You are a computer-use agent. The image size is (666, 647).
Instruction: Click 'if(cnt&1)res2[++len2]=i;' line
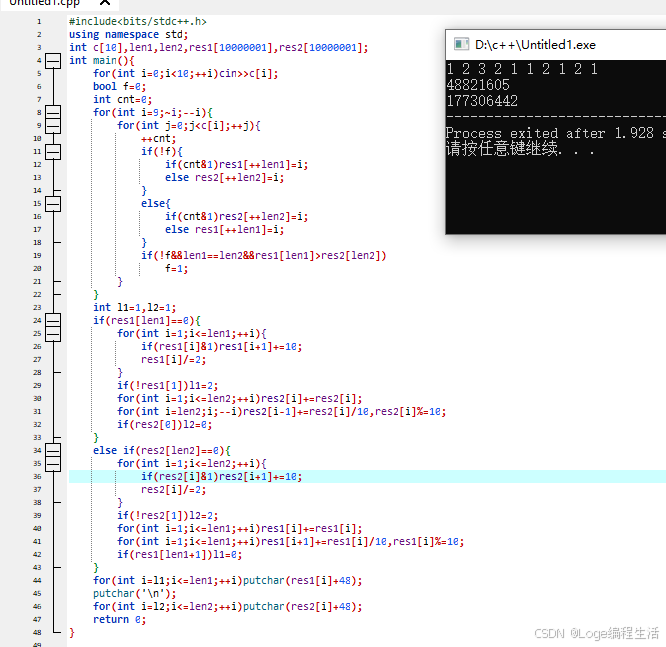pyautogui.click(x=237, y=217)
